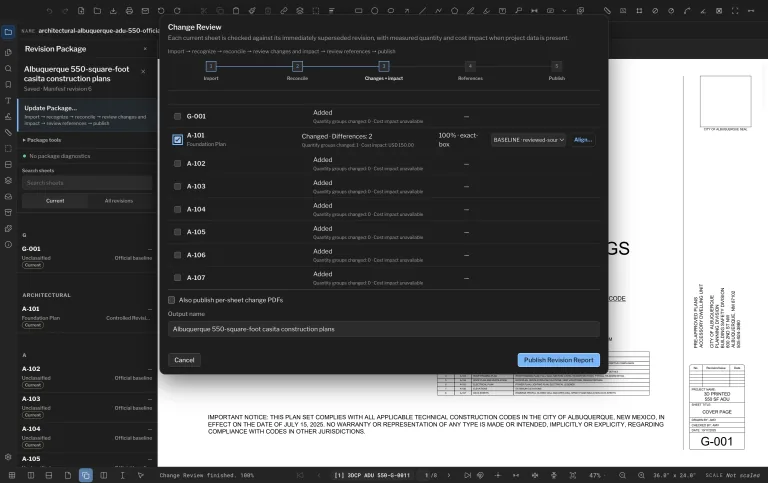
Task: Switch to the All revisions tab
Action: (x=119, y=201)
